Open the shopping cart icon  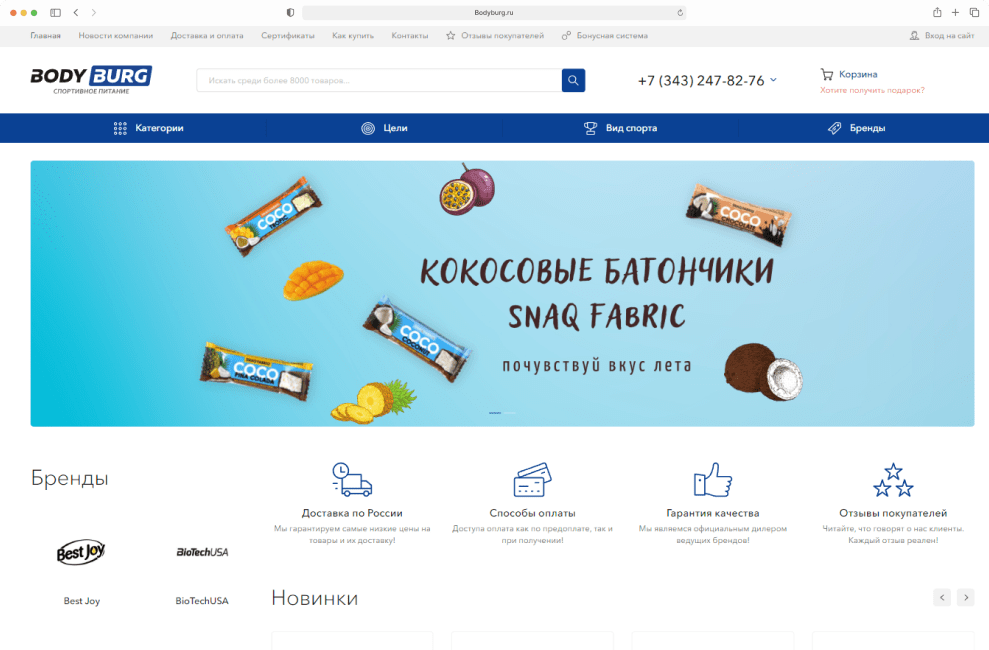tap(826, 74)
